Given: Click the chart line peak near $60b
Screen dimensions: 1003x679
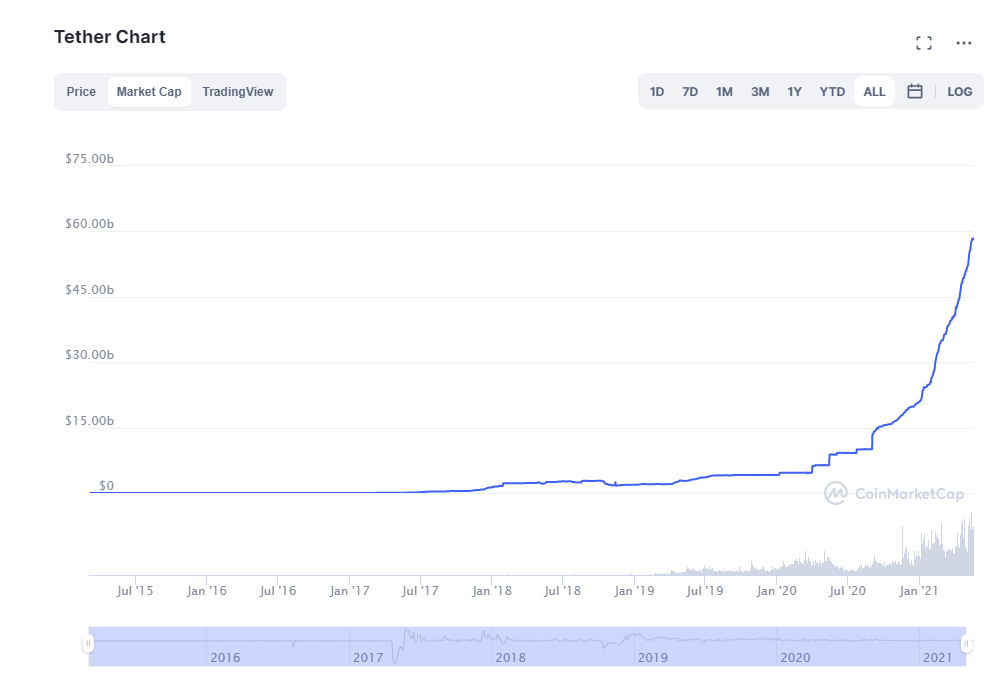Looking at the screenshot, I should coord(972,239).
